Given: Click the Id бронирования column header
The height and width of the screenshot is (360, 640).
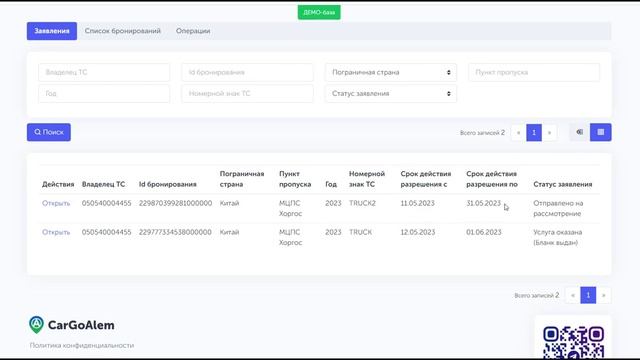Looking at the screenshot, I should click(167, 184).
